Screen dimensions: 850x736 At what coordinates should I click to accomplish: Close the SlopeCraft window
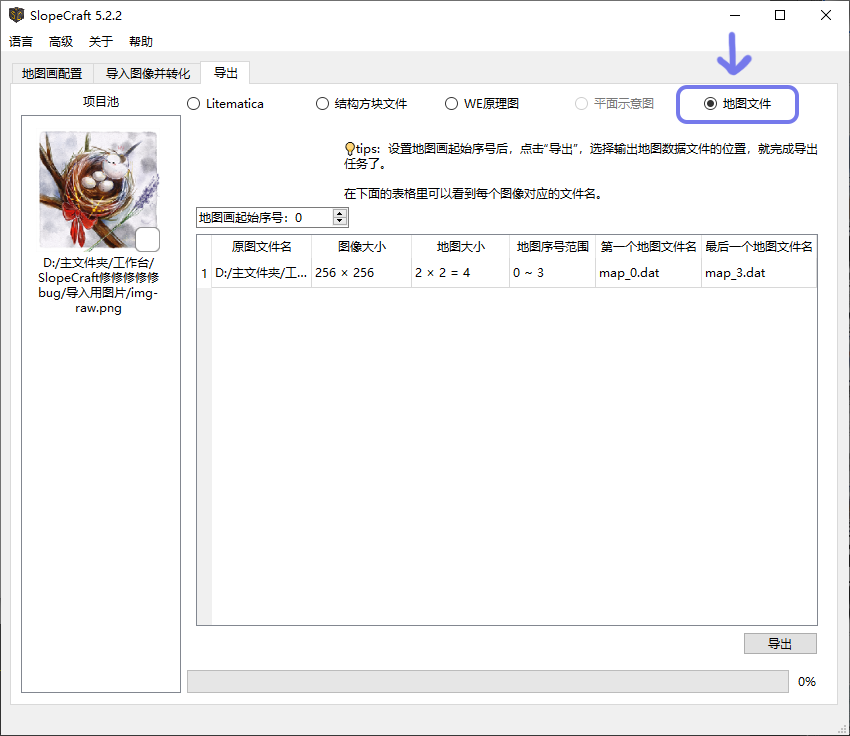[825, 16]
